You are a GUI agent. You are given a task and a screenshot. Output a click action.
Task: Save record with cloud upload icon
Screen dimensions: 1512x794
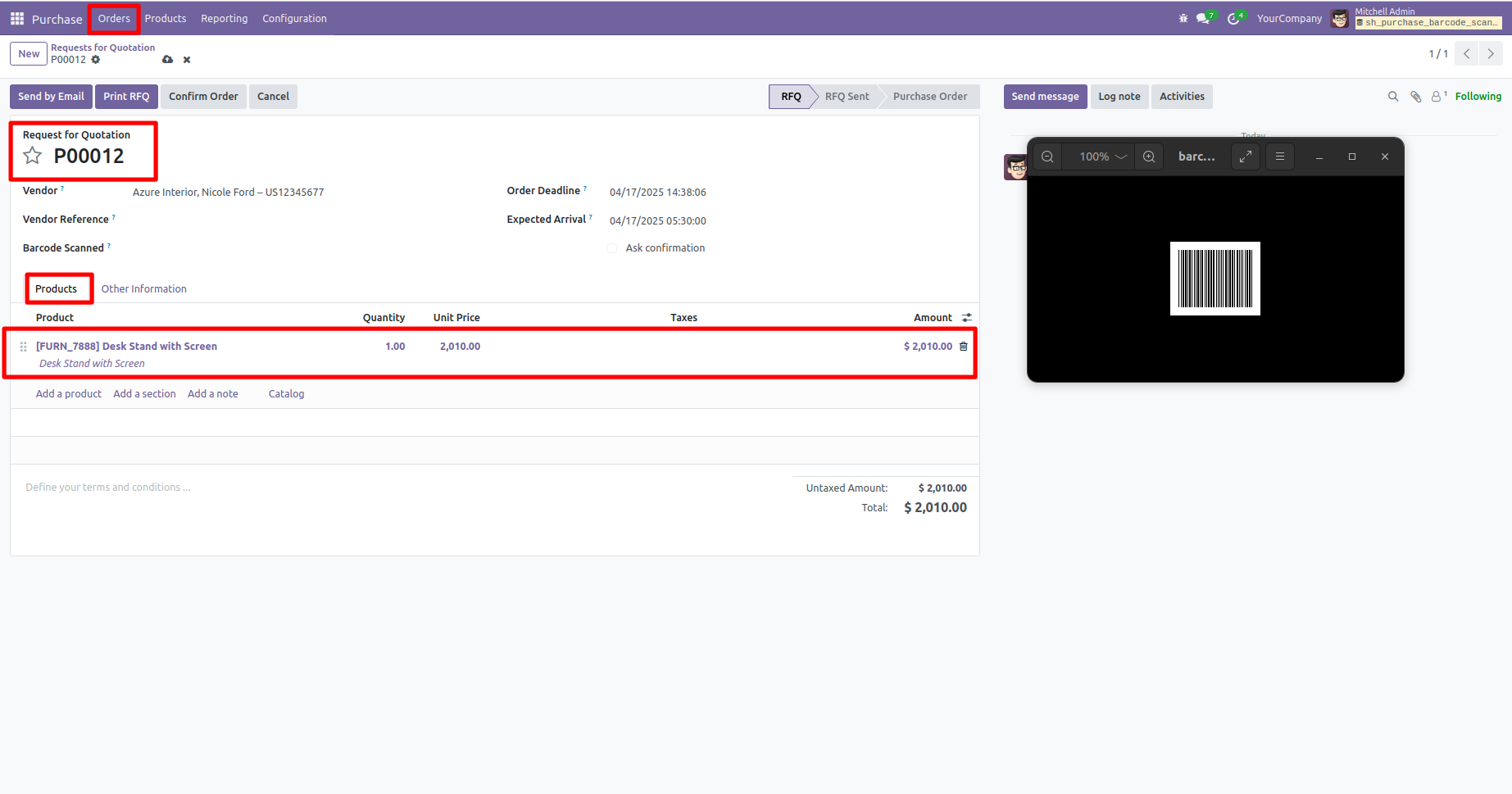pyautogui.click(x=167, y=60)
